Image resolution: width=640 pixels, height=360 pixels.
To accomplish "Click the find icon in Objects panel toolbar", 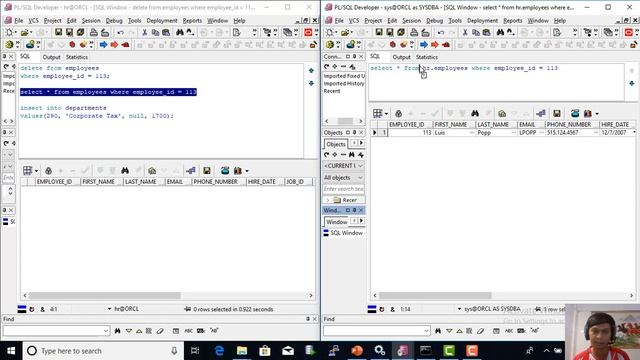I will 351,155.
